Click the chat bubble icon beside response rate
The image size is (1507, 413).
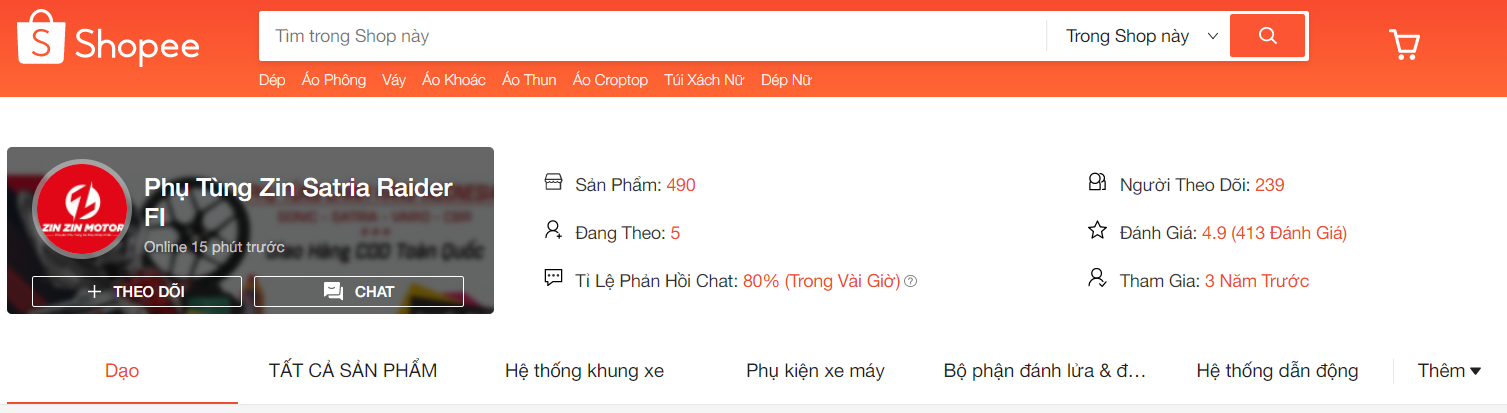pos(553,278)
